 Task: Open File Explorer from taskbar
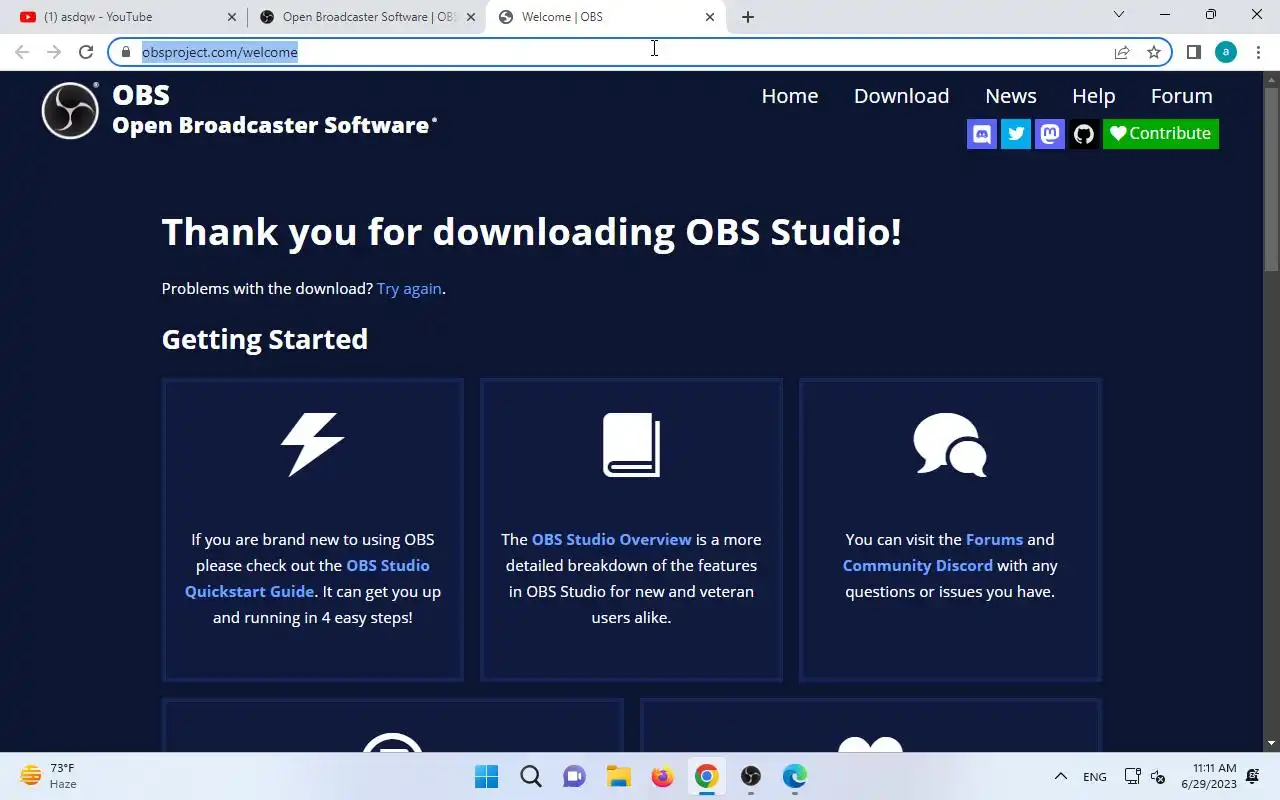(618, 776)
